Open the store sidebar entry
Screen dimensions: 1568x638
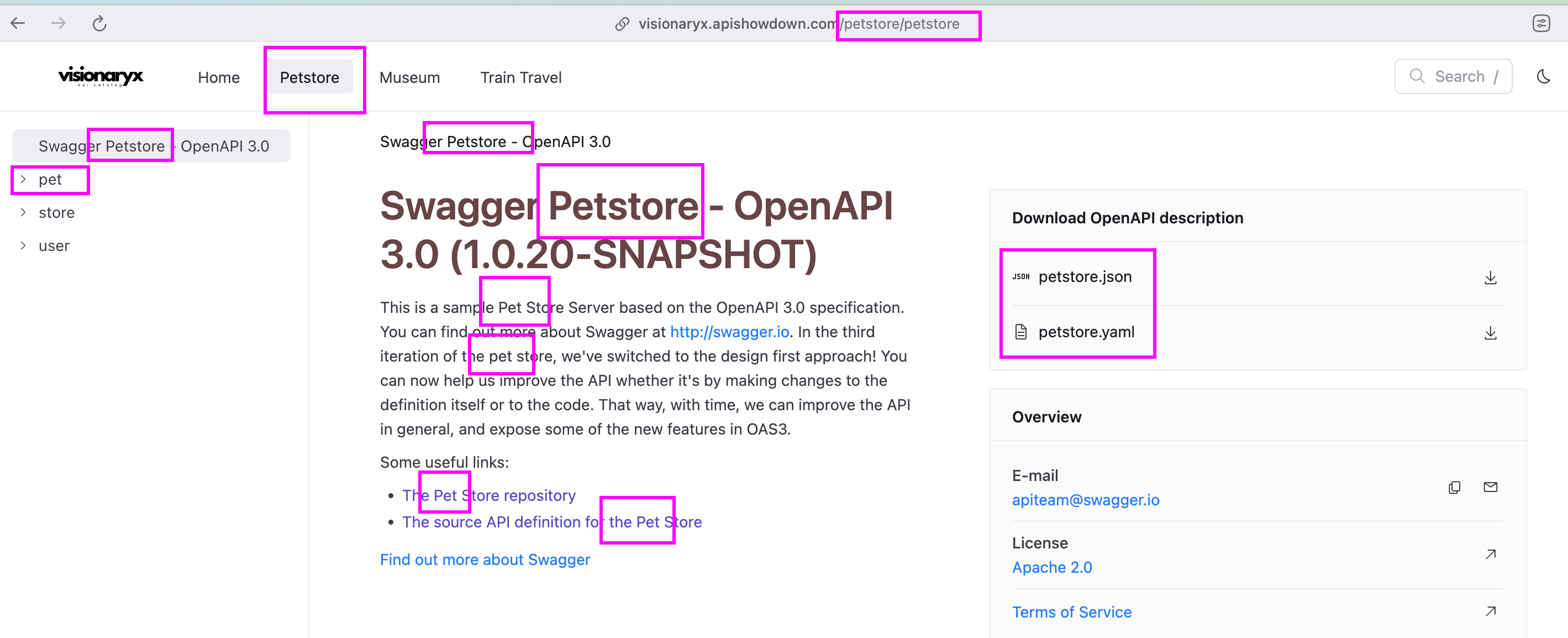click(x=56, y=213)
